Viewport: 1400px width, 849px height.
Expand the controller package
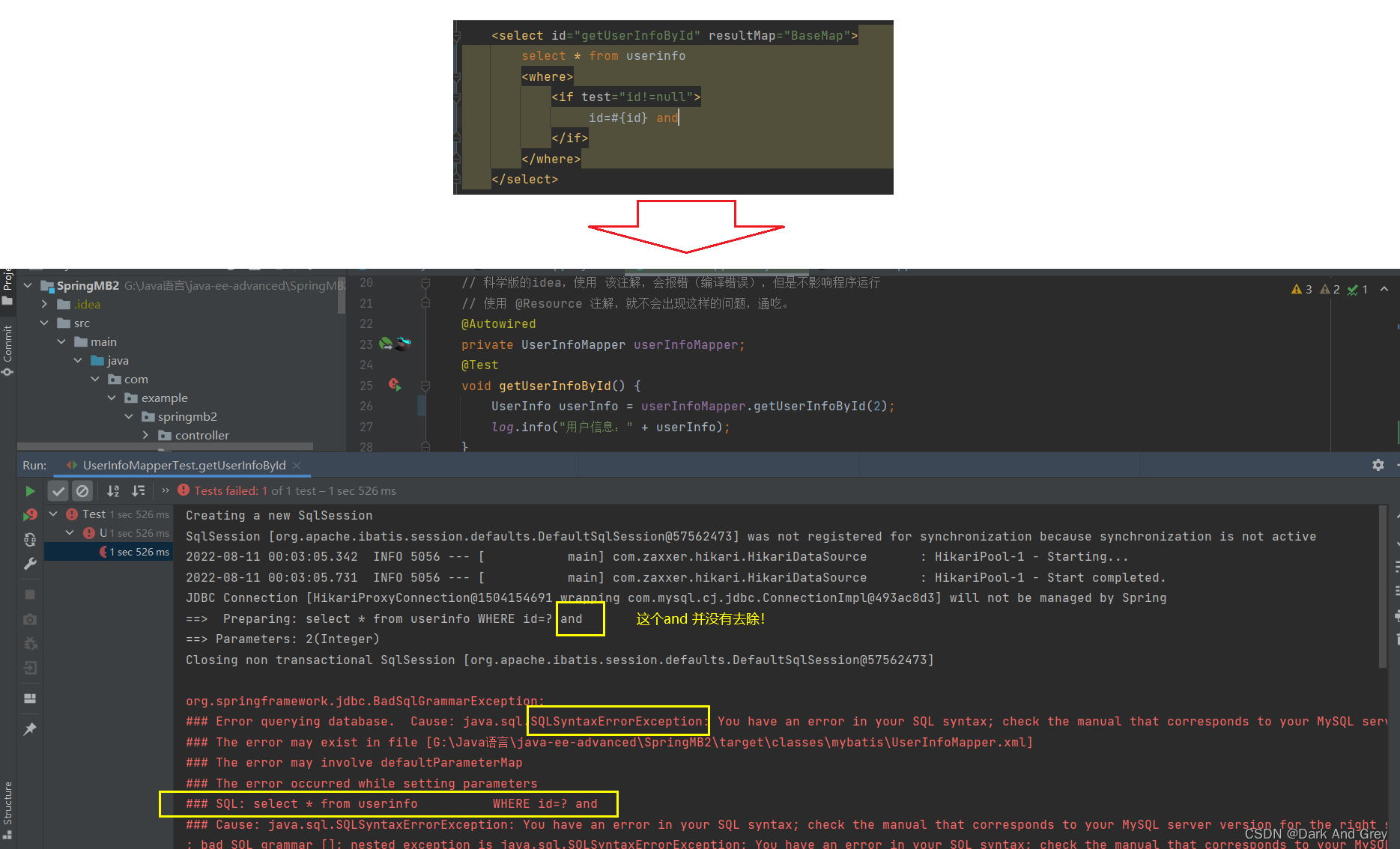coord(145,435)
